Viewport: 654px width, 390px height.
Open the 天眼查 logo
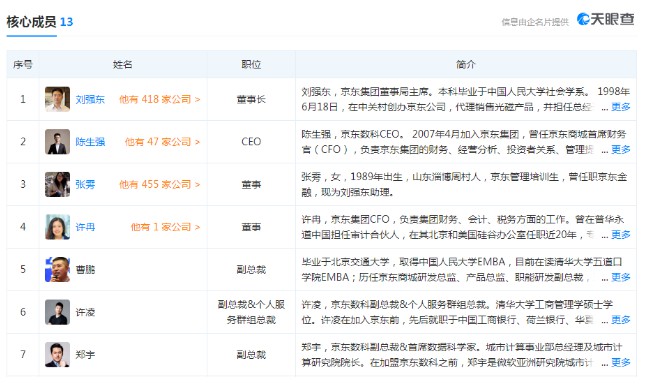[605, 19]
